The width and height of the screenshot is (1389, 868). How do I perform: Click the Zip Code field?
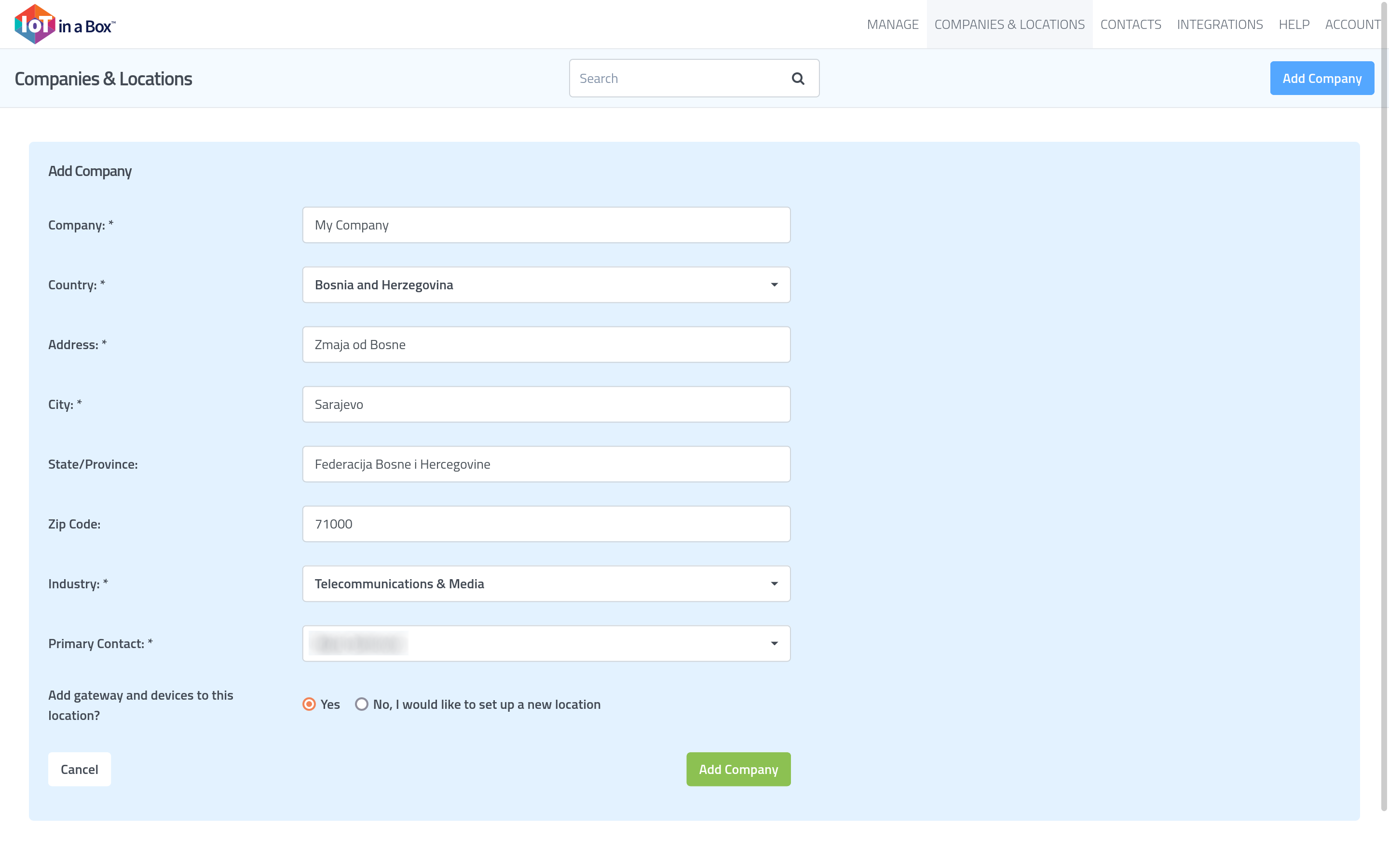546,524
